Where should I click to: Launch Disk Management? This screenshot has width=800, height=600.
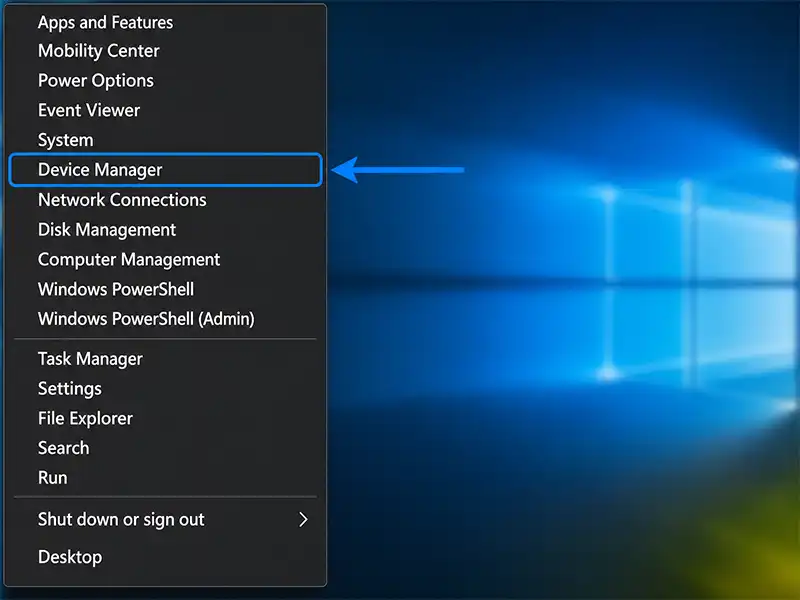(165, 230)
